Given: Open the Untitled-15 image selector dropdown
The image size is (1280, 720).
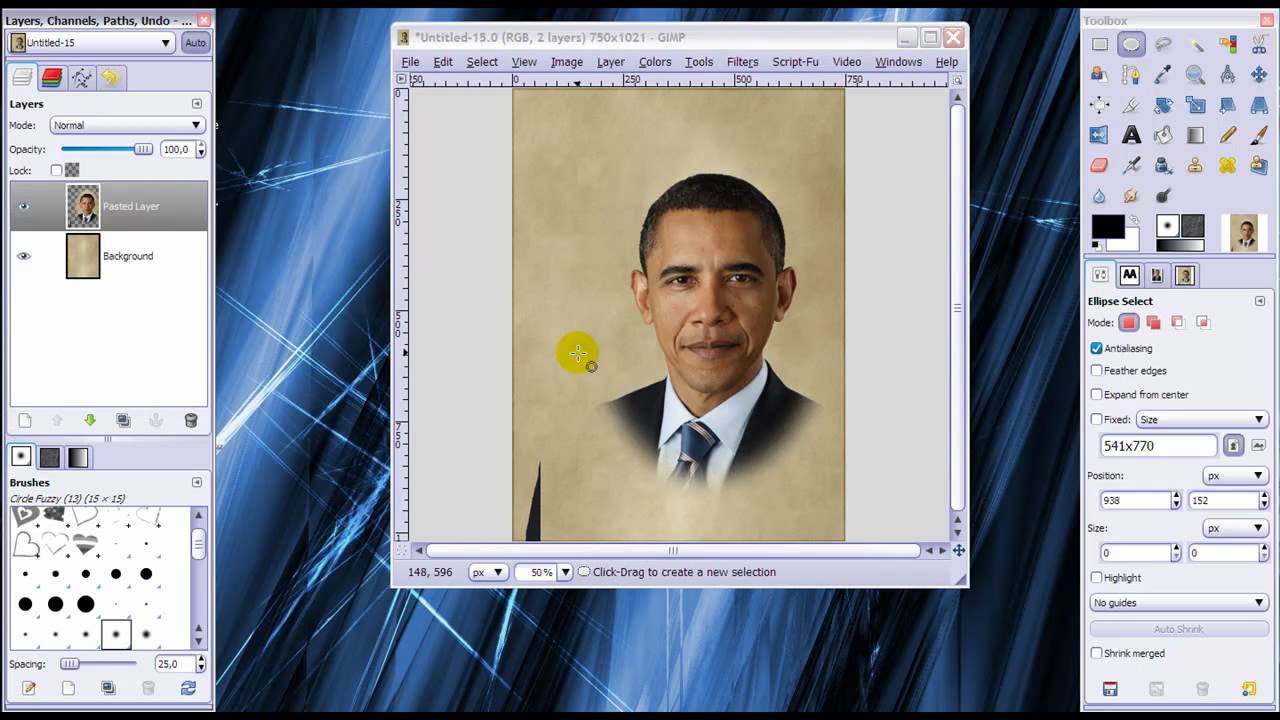Looking at the screenshot, I should tap(91, 43).
